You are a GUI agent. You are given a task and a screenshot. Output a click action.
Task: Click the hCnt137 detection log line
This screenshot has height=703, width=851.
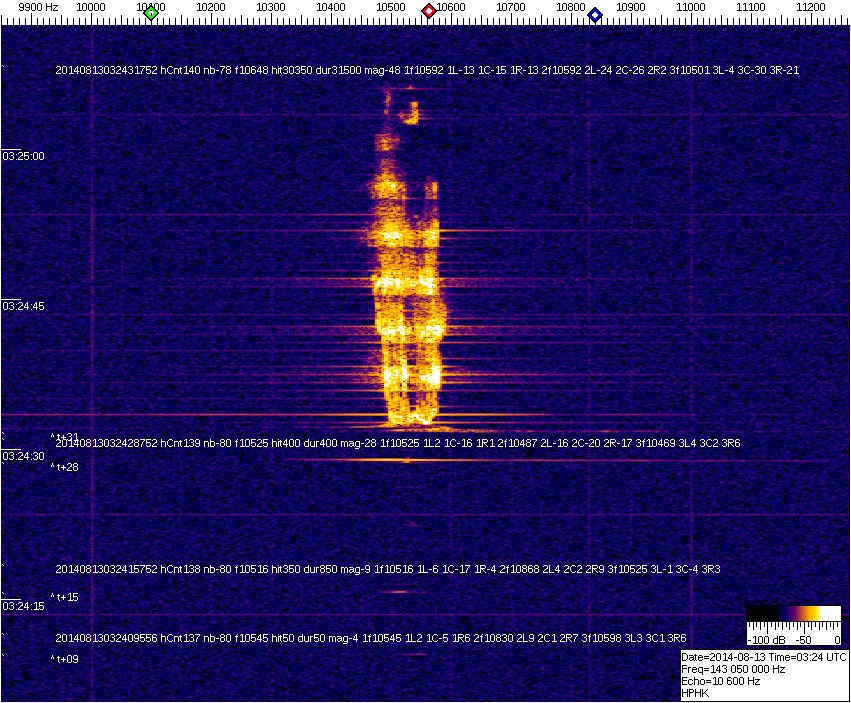coord(370,638)
